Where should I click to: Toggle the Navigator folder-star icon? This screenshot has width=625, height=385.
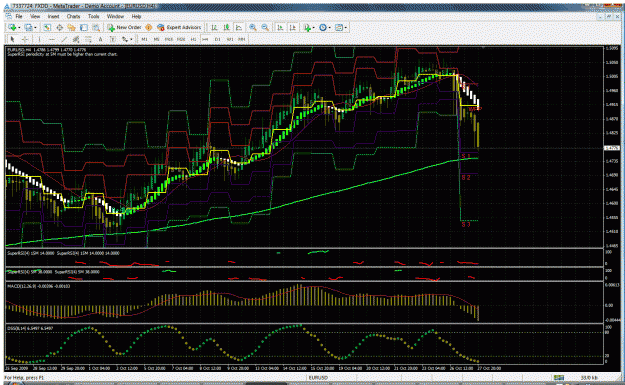(71, 28)
